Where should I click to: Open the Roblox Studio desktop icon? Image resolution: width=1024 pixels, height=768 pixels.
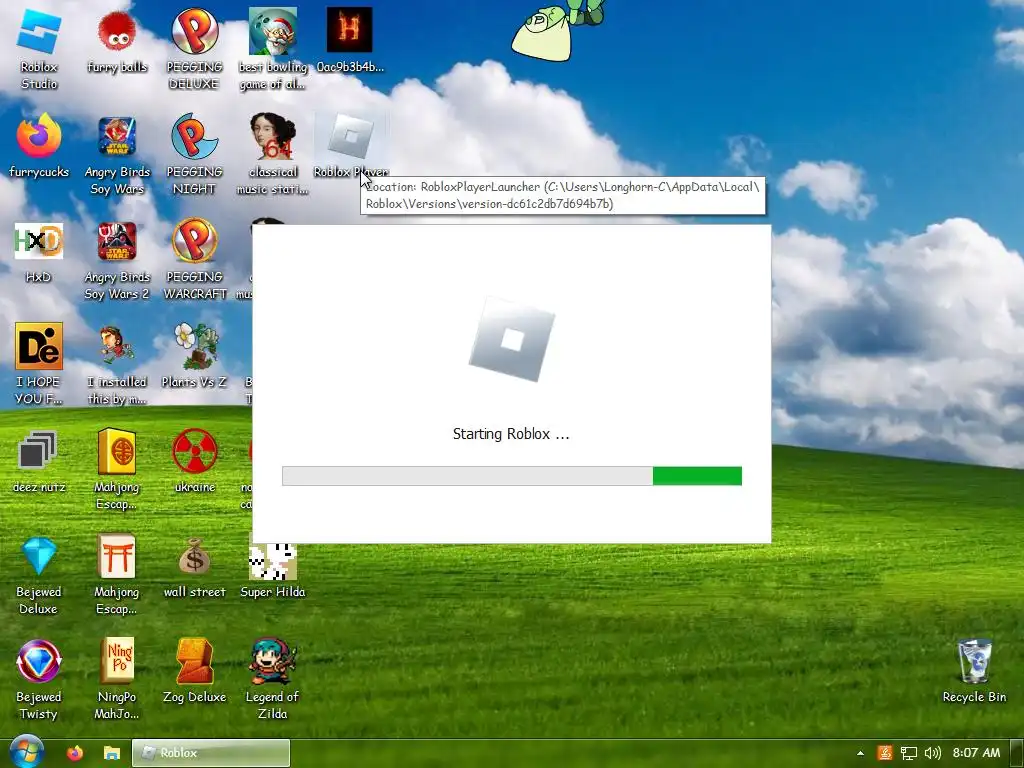39,49
